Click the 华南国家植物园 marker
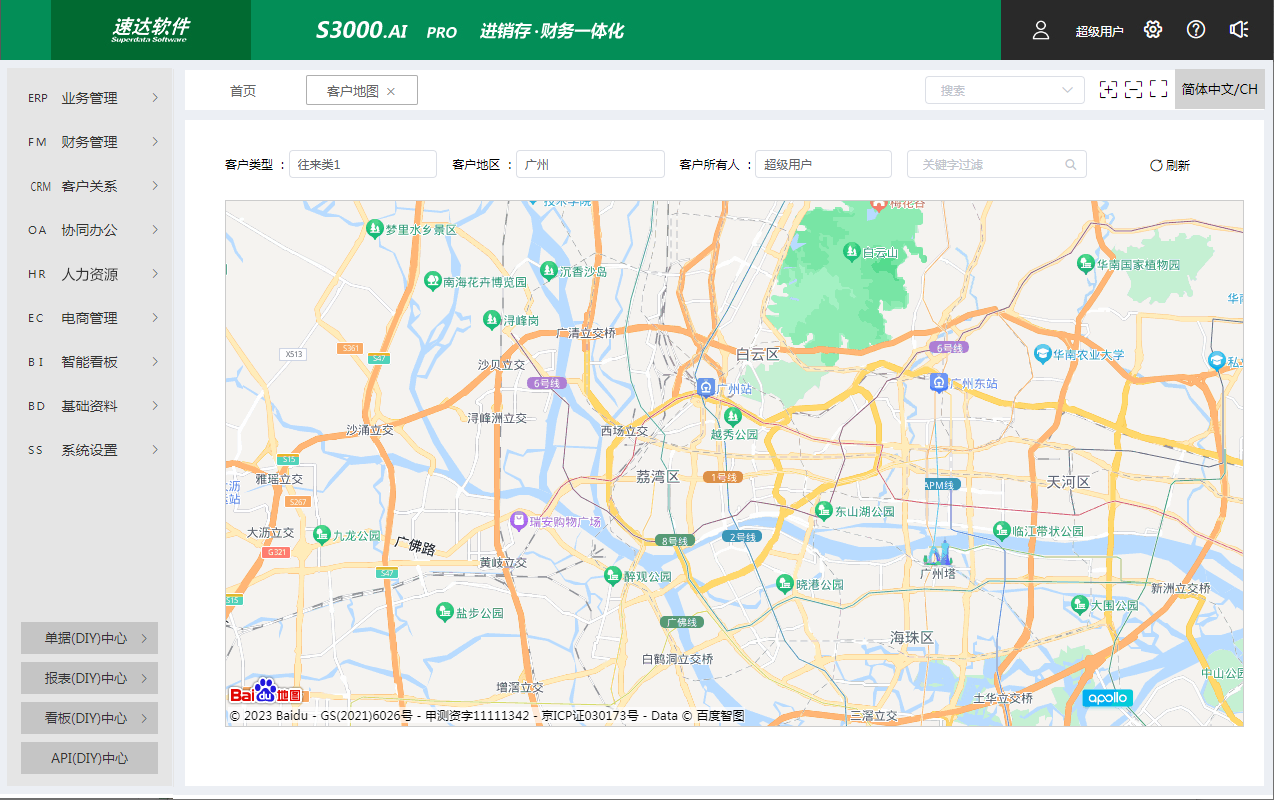1274x800 pixels. tap(1085, 264)
